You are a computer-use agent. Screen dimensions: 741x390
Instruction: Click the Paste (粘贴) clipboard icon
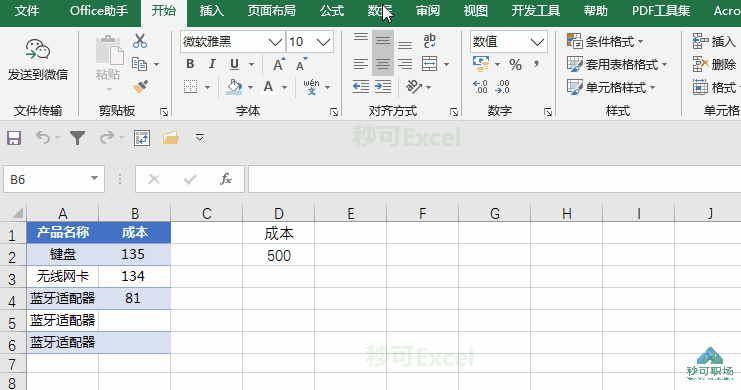[109, 50]
